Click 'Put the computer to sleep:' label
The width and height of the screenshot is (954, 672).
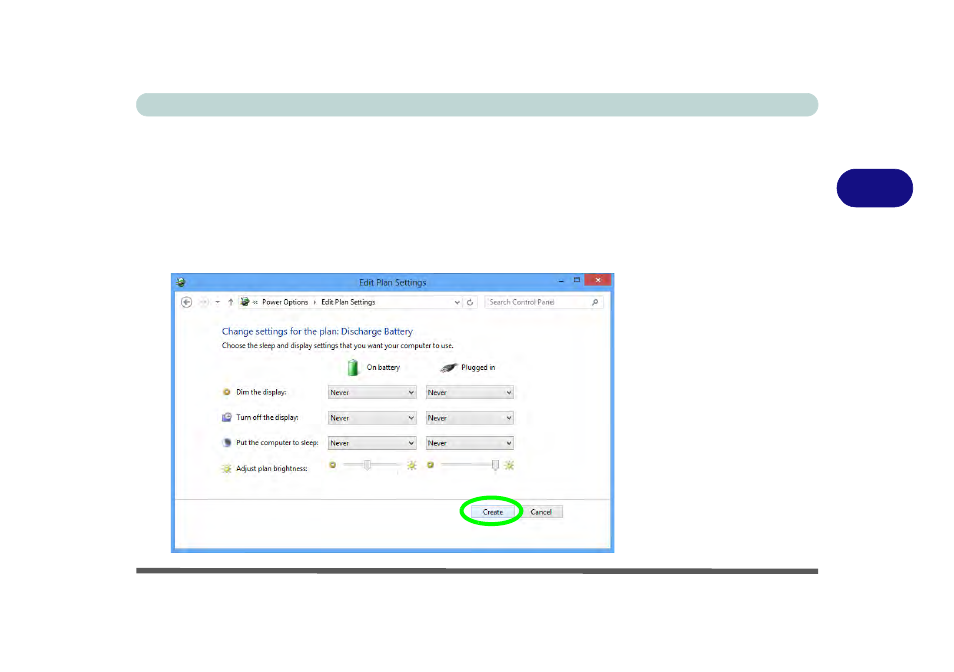pos(277,443)
